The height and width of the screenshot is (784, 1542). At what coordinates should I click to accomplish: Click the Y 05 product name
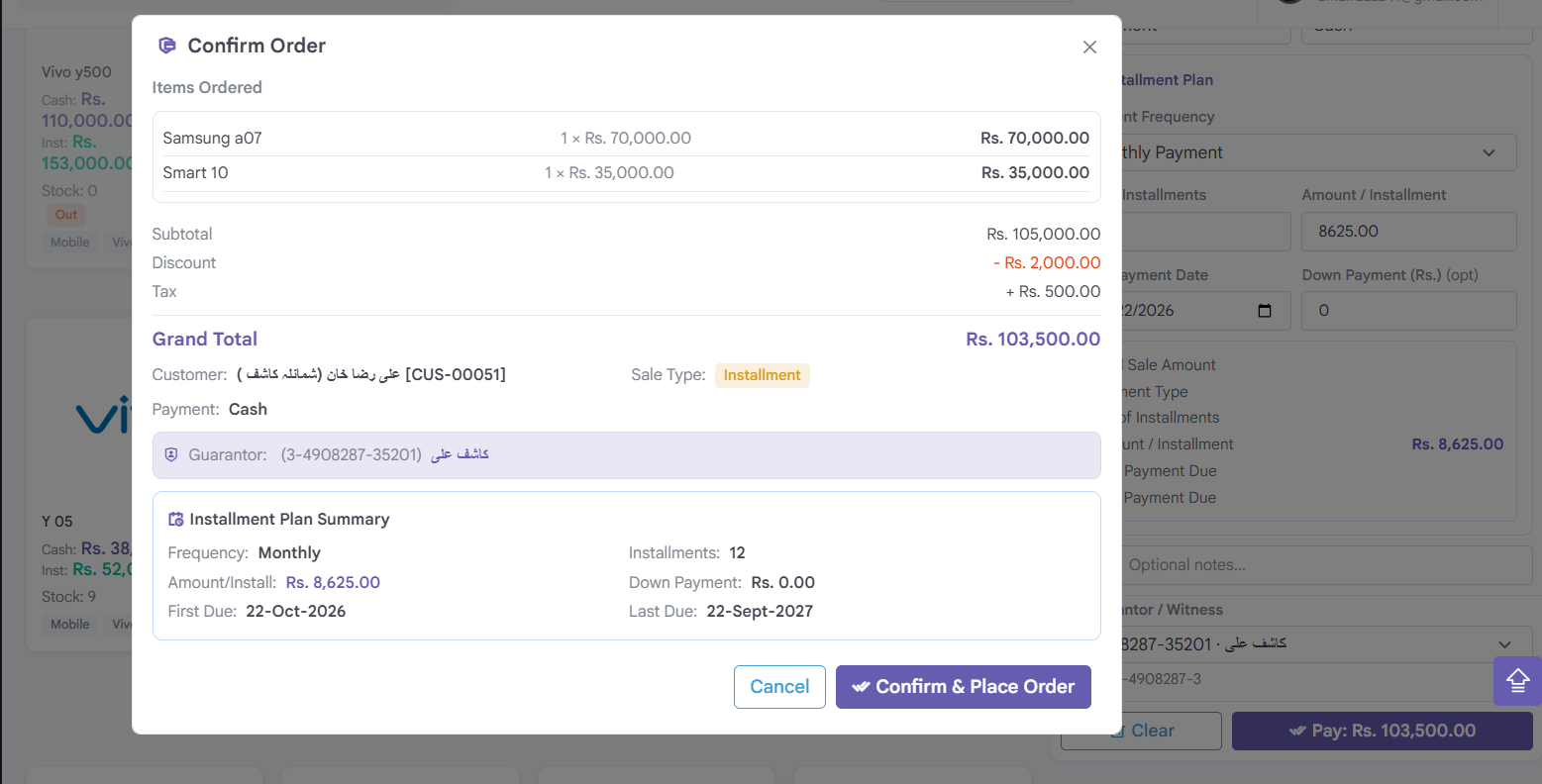pos(57,522)
